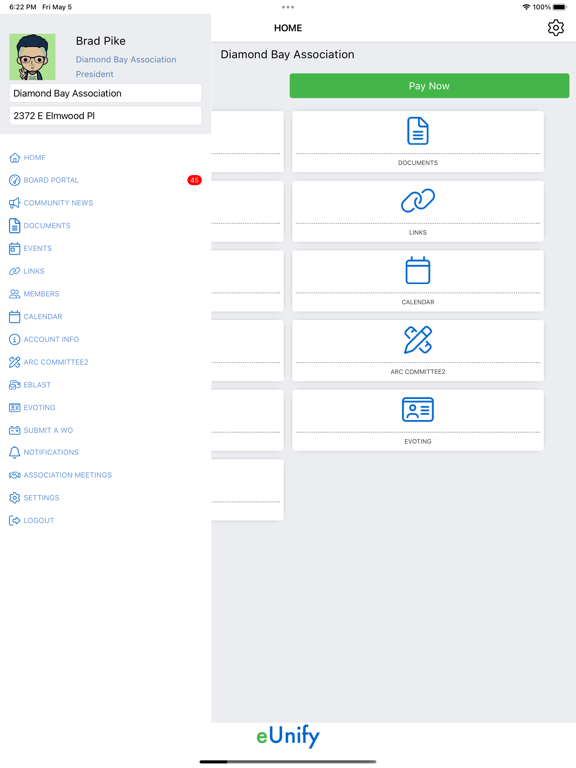Image resolution: width=576 pixels, height=768 pixels.
Task: Click the red 45 notification badge
Action: click(194, 180)
